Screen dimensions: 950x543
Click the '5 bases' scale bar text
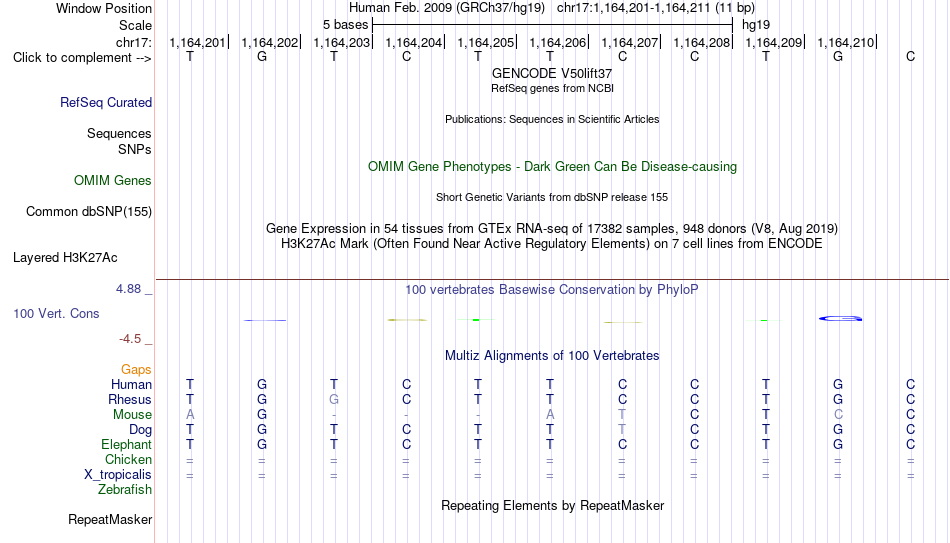click(345, 25)
